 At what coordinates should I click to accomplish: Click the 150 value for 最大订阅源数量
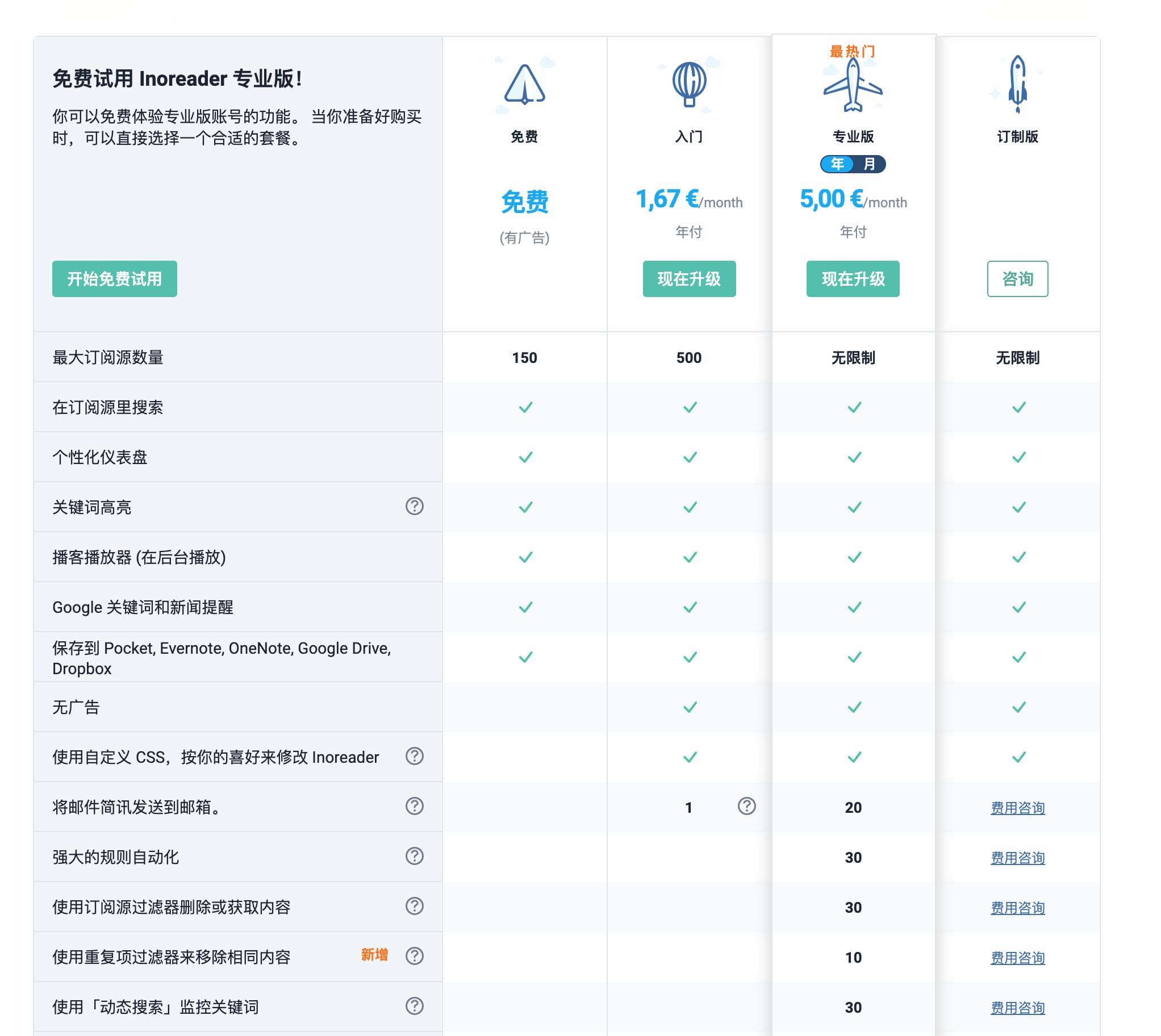pos(524,358)
